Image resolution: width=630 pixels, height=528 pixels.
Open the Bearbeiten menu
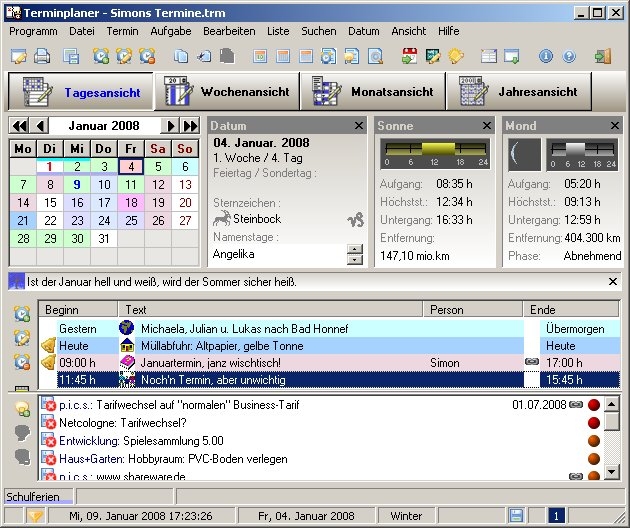coord(228,31)
